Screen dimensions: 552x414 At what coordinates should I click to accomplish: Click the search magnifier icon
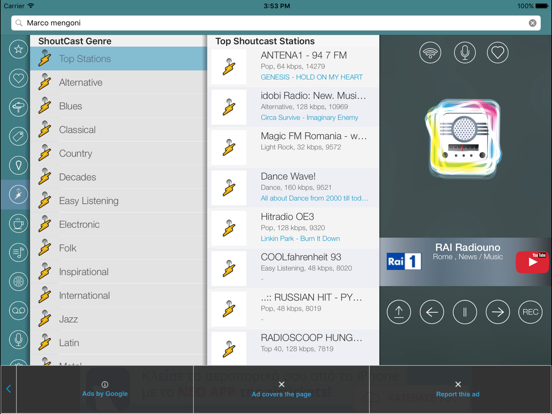[19, 23]
